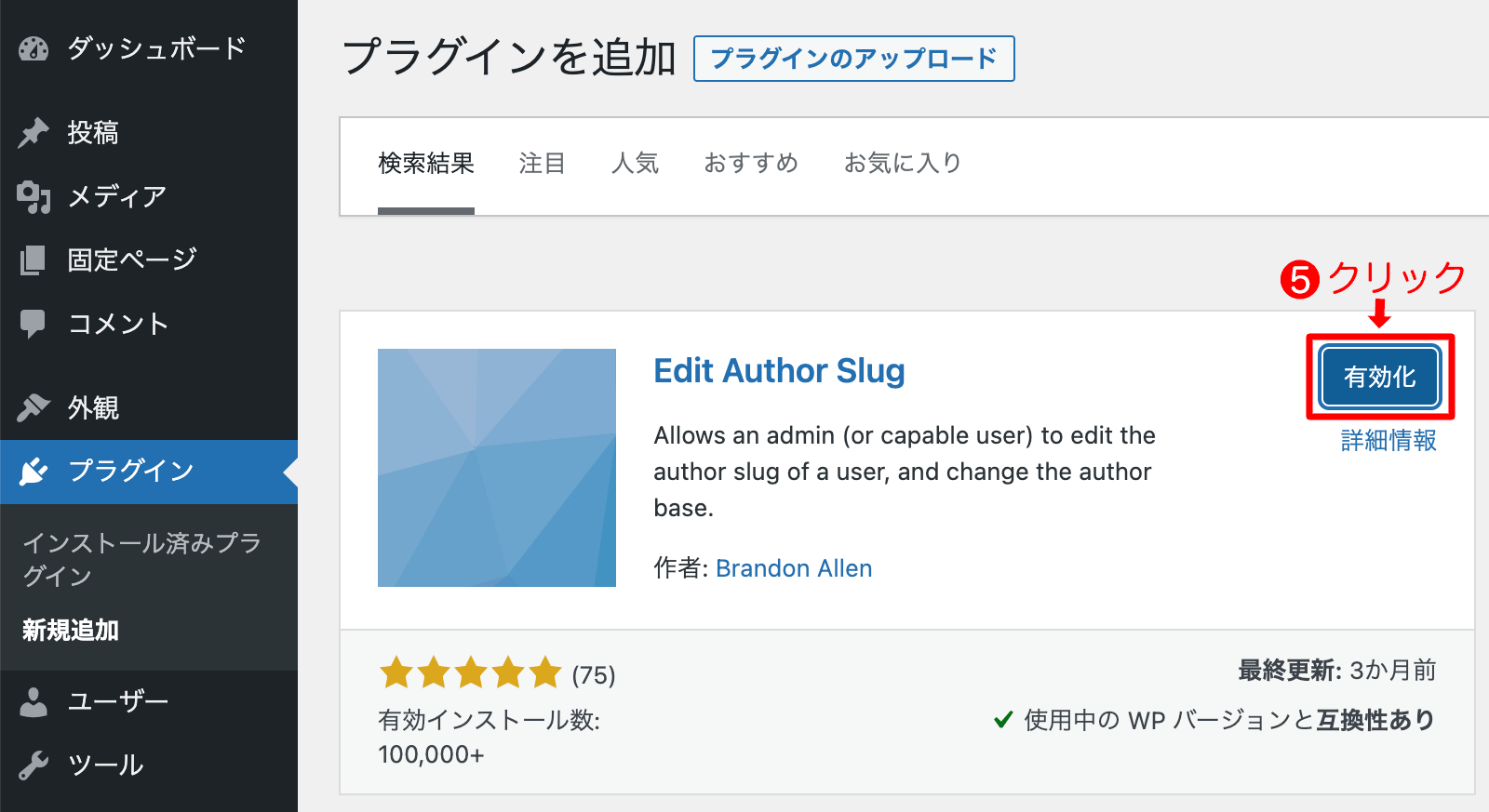Open コメント menu item
Screen dimensions: 1489x812
[x=149, y=324]
